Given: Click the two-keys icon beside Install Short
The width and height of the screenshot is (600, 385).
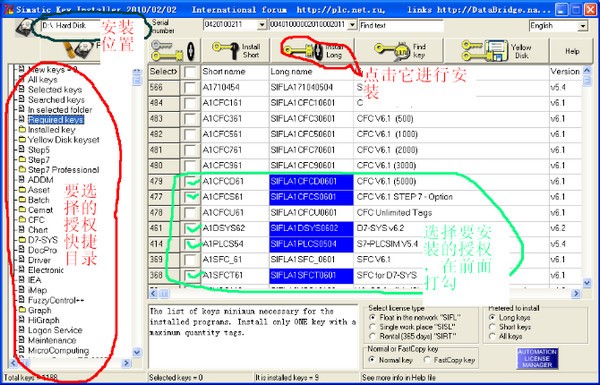Looking at the screenshot, I should 173,51.
